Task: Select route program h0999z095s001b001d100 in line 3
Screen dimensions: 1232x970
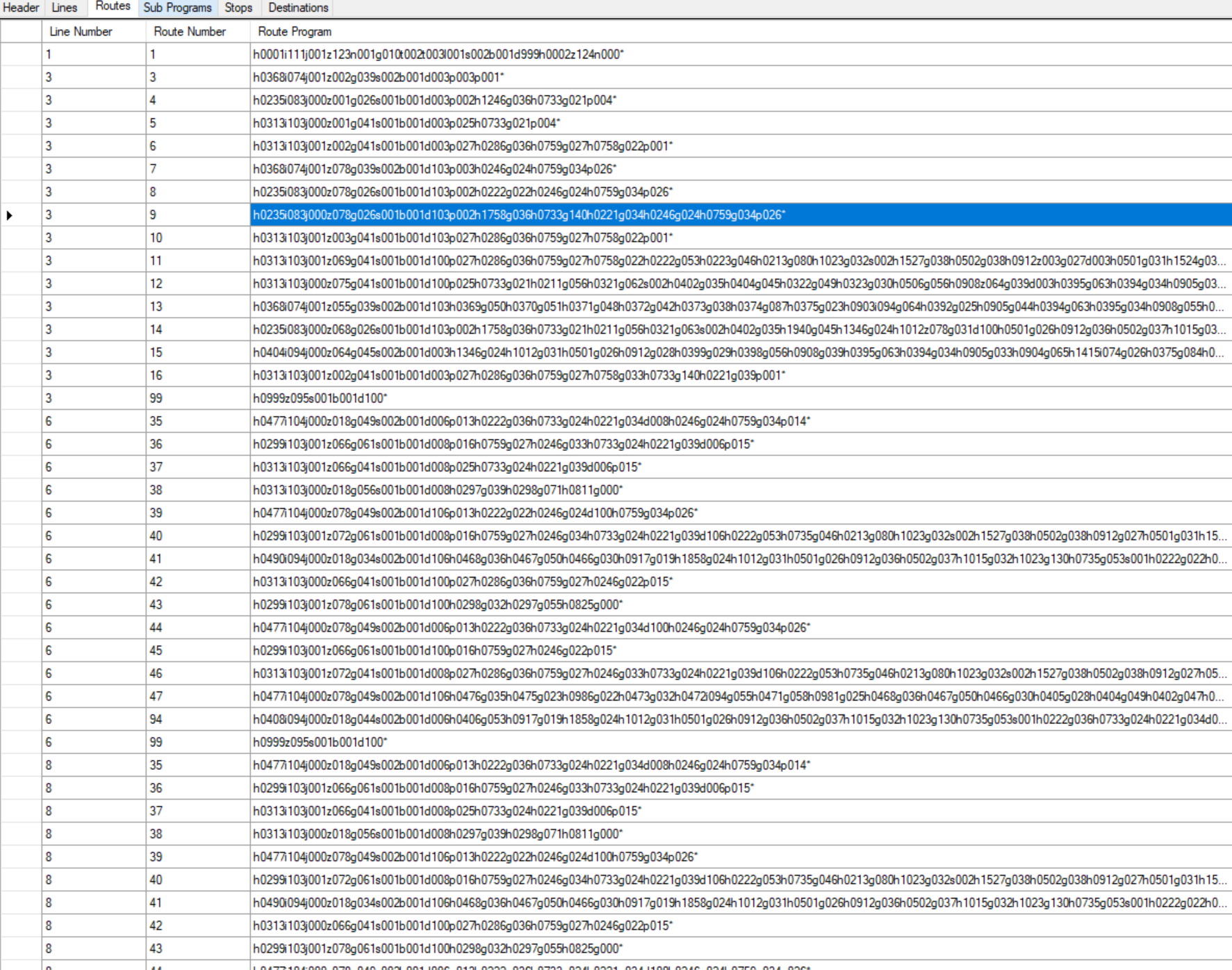Action: [741, 398]
